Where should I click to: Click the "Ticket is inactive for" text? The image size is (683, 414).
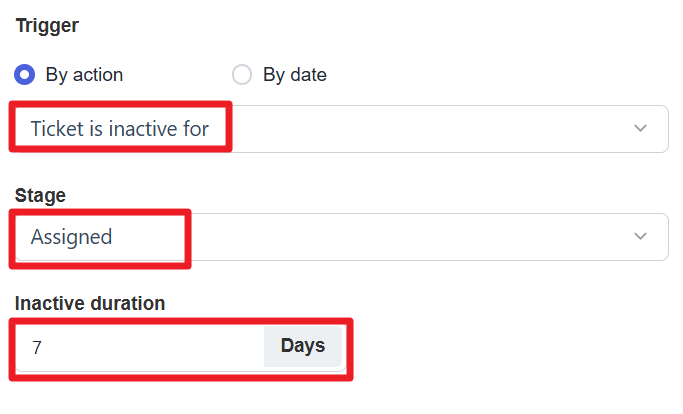tap(120, 129)
